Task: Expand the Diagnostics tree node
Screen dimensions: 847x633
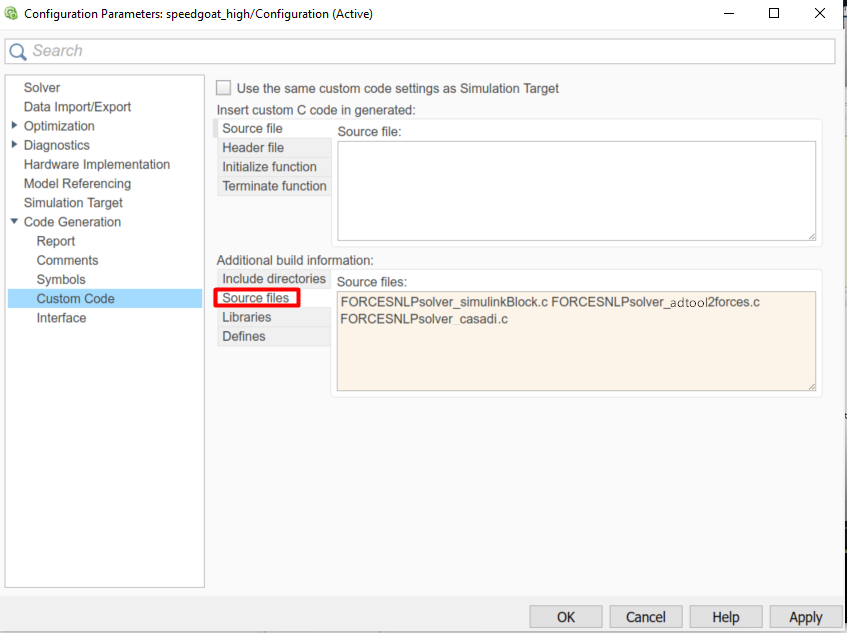Action: click(x=14, y=145)
